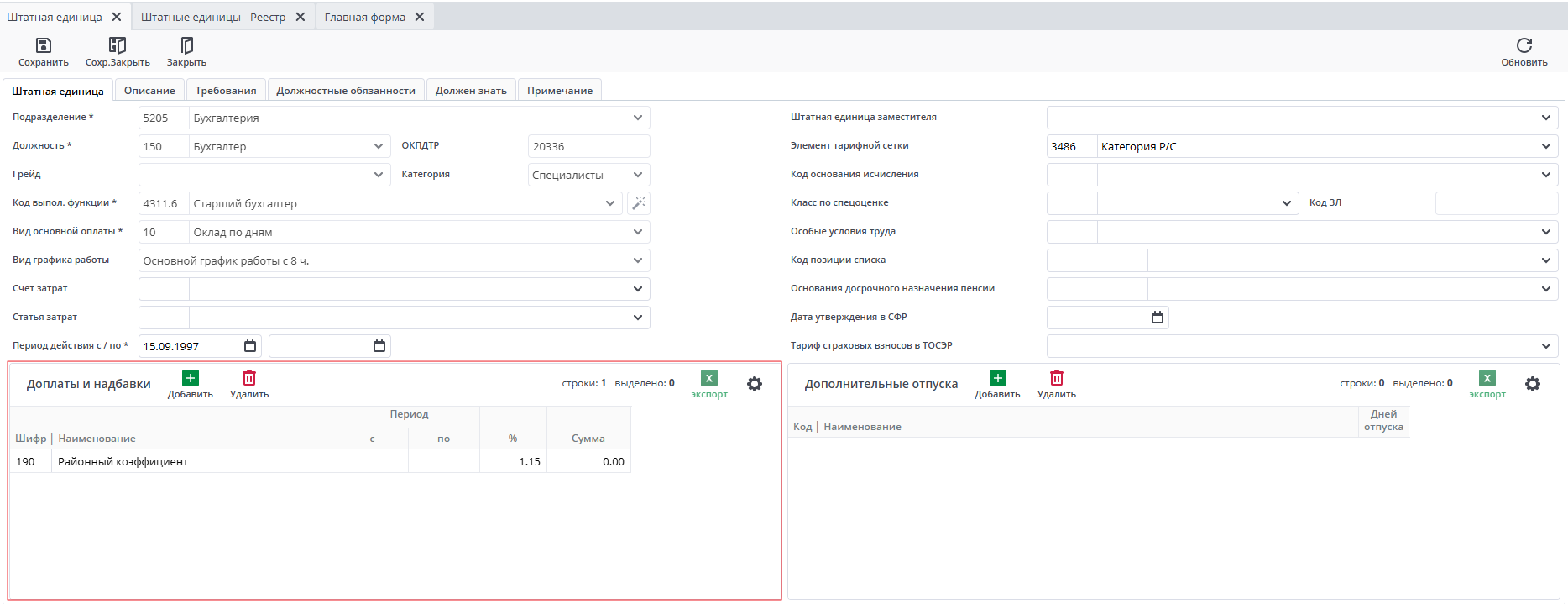Expand Класс по спецоценке dropdown
Image resolution: width=1568 pixels, height=604 pixels.
point(1287,203)
